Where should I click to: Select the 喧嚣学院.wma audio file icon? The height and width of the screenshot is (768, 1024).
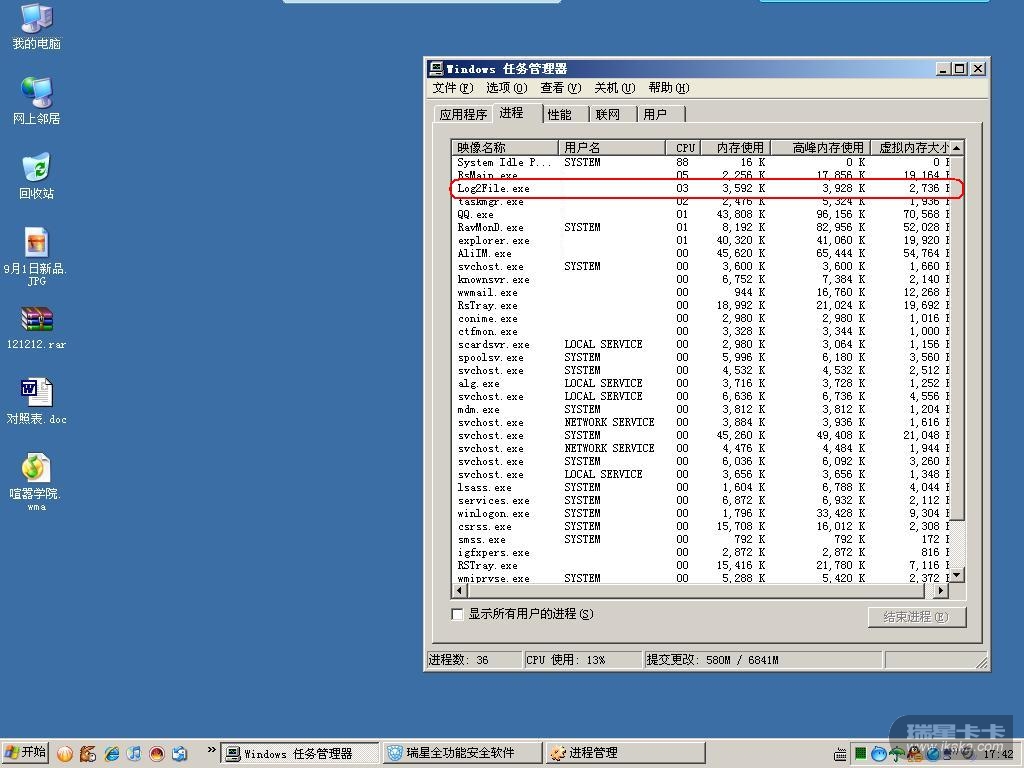(36, 469)
